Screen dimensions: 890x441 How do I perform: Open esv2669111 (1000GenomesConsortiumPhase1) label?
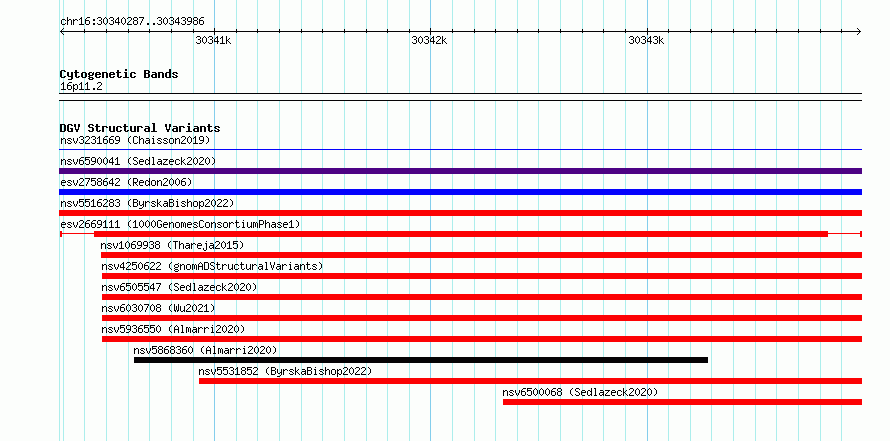180,224
